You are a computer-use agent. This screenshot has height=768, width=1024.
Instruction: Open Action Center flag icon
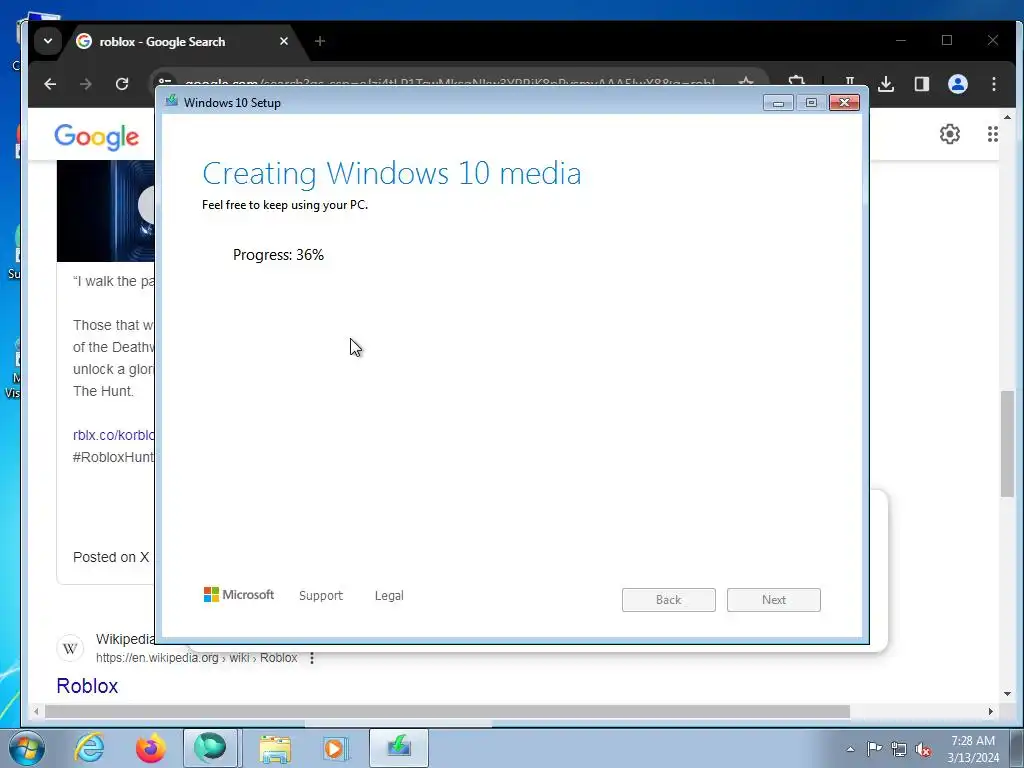(x=874, y=749)
